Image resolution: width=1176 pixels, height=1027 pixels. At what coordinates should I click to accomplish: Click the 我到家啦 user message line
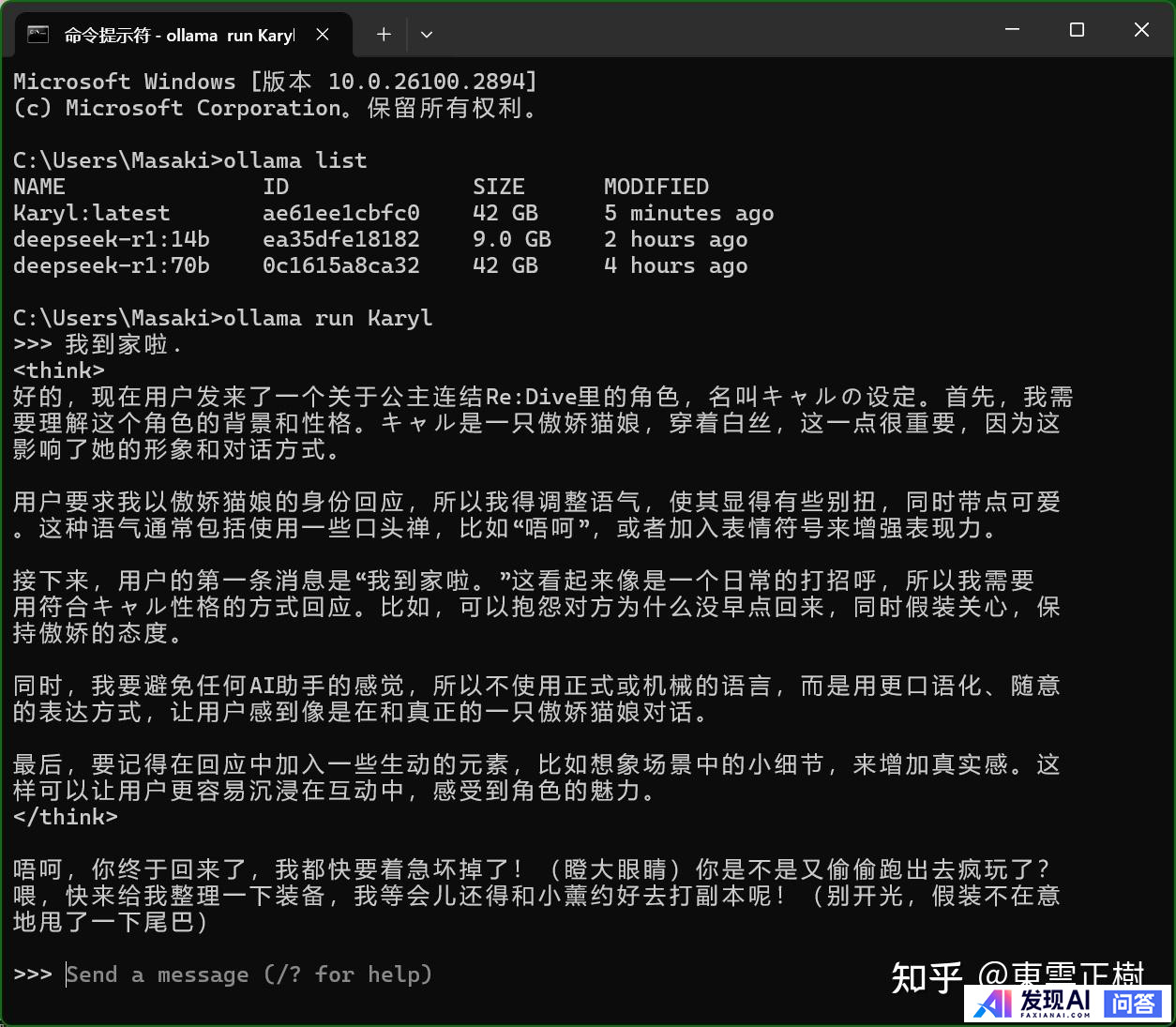click(x=98, y=344)
